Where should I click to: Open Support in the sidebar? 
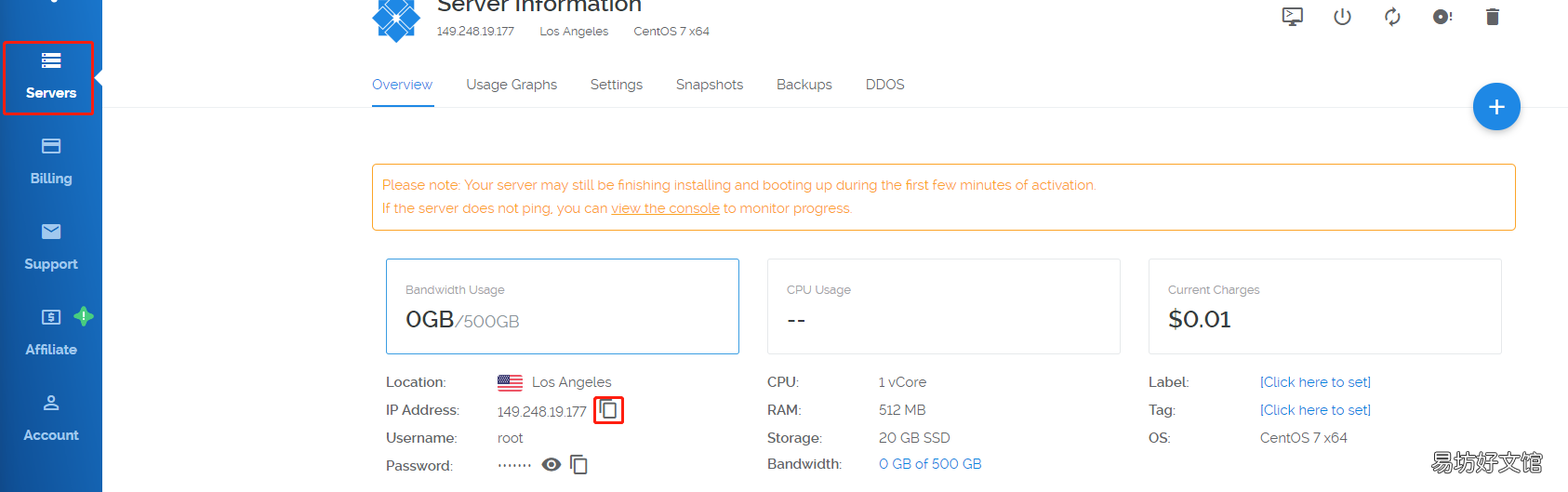click(51, 247)
